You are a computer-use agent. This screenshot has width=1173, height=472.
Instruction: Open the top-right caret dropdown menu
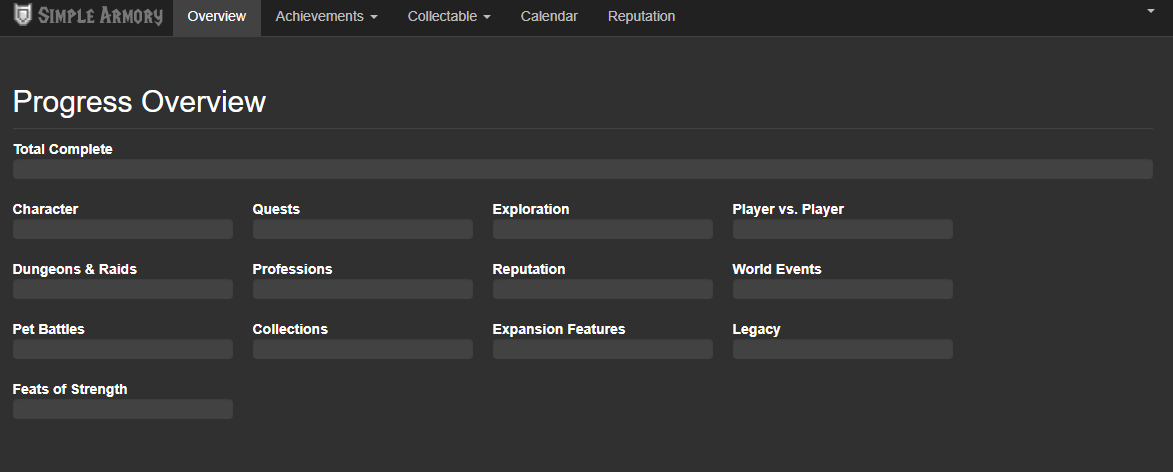point(1151,11)
